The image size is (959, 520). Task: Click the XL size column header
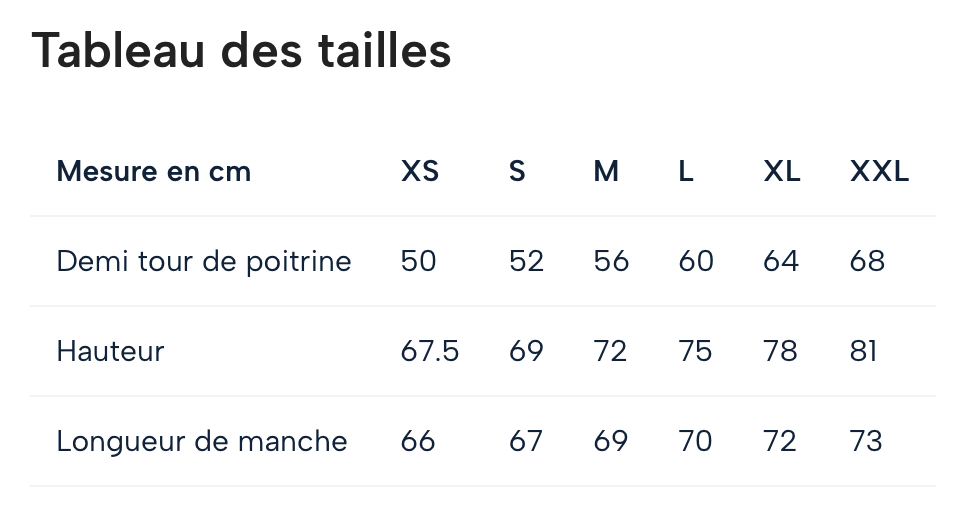(x=782, y=172)
